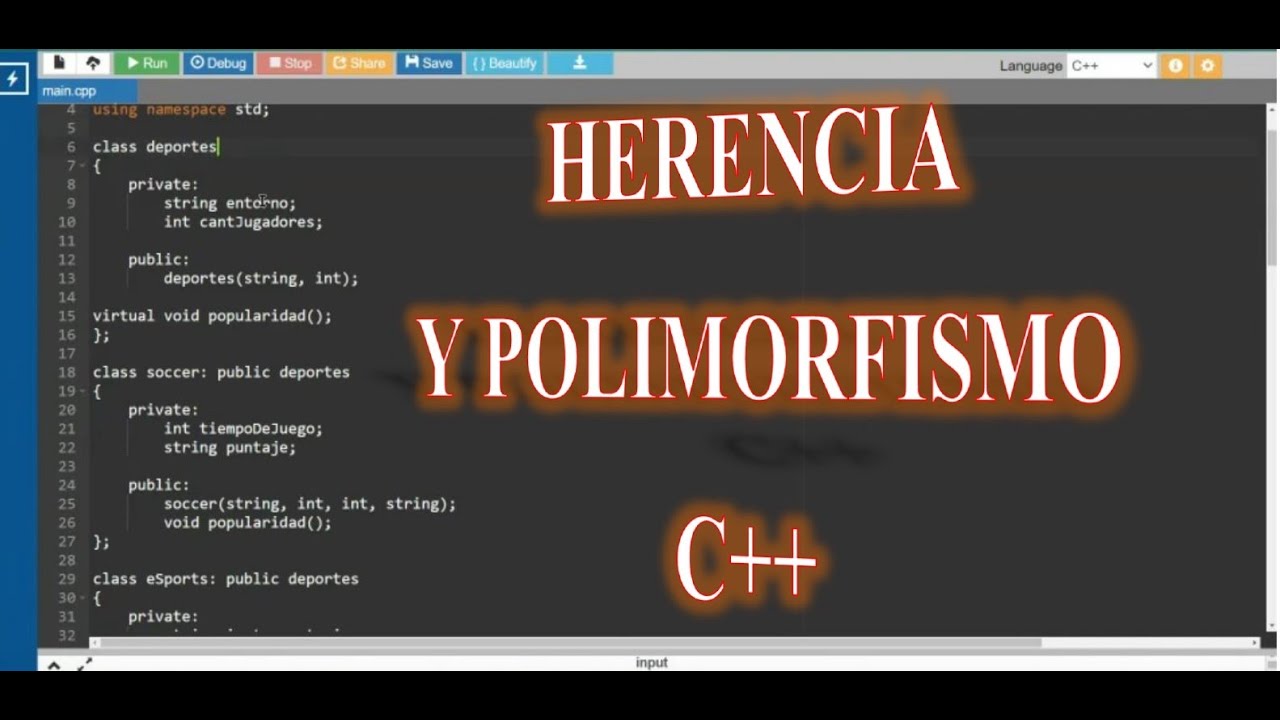1280x720 pixels.
Task: Save the code with Save button
Action: click(429, 63)
